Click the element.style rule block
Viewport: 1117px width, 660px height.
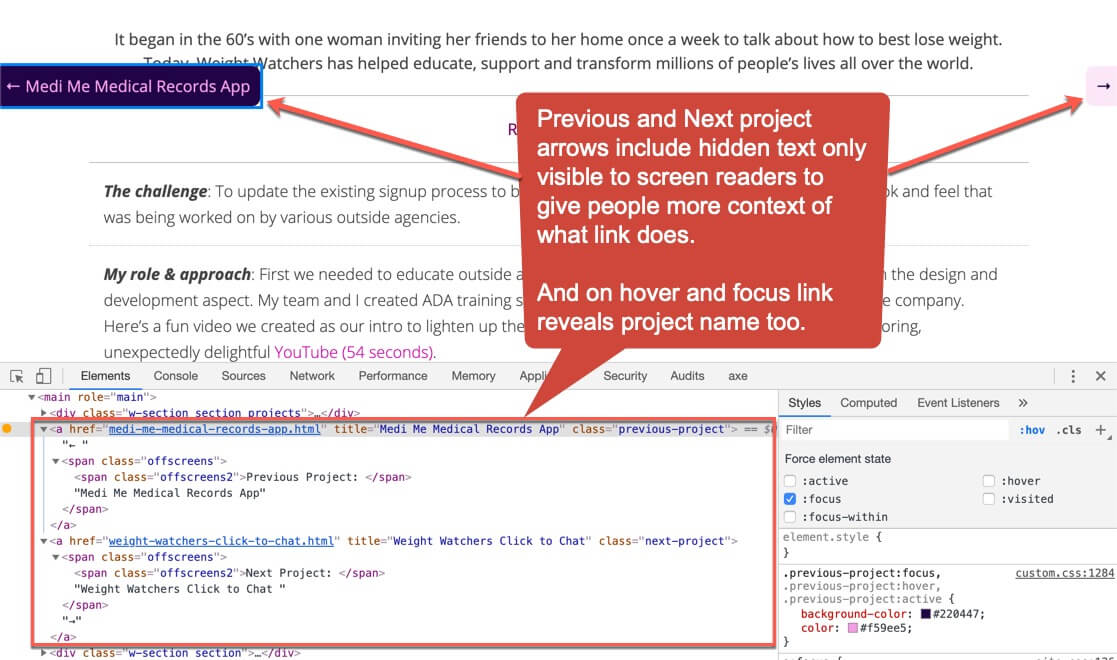coord(947,545)
